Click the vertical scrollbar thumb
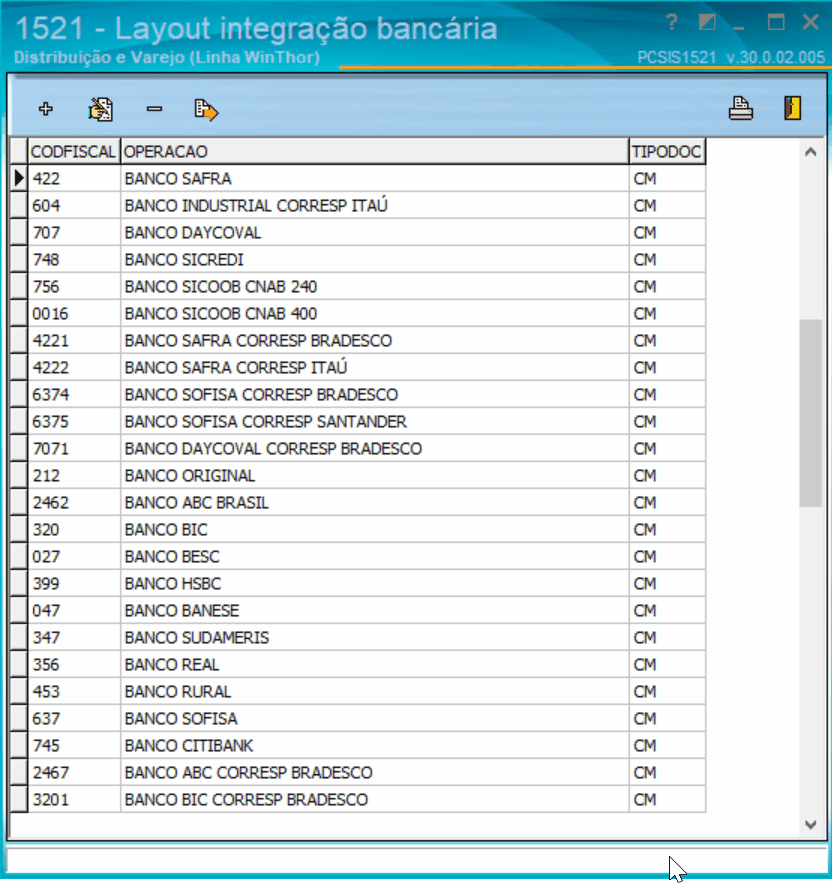This screenshot has width=832, height=886. pos(811,413)
